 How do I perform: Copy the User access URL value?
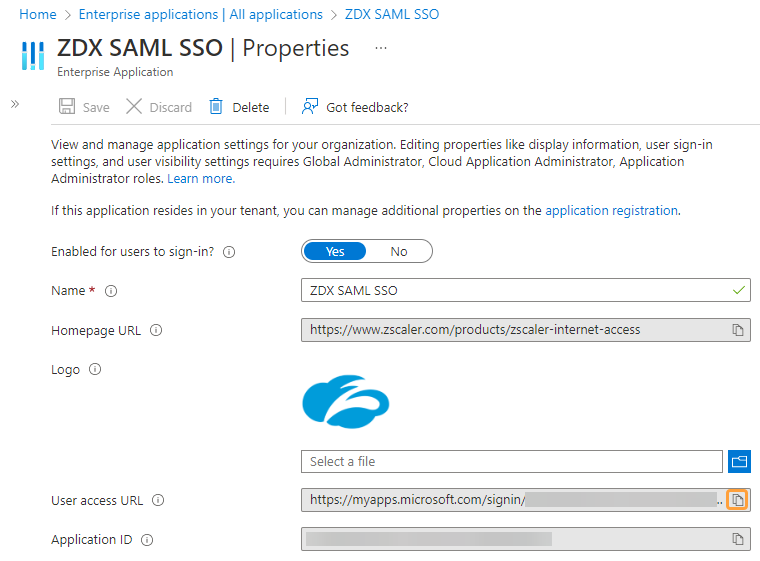tap(737, 499)
